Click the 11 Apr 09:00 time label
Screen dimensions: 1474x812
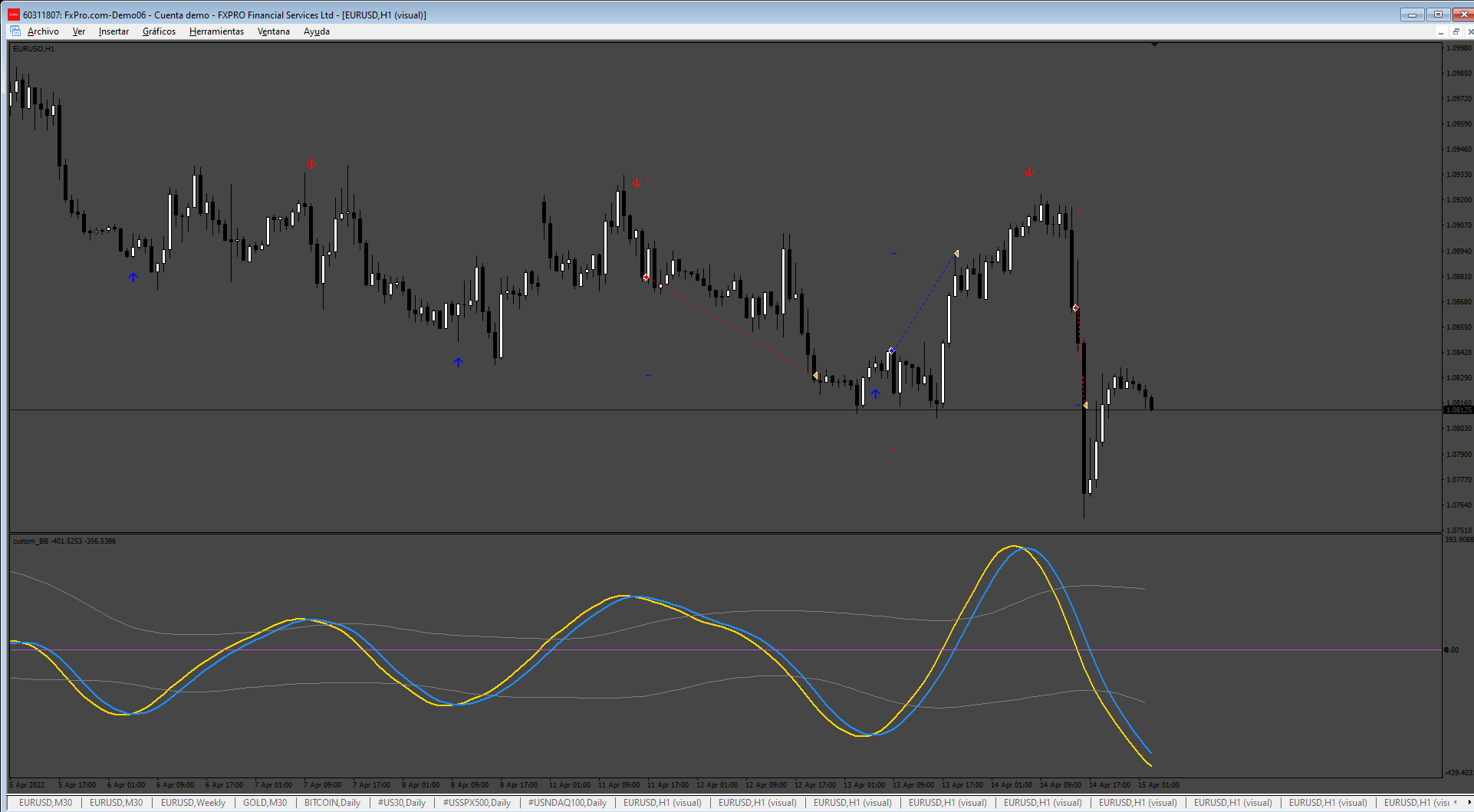coord(619,785)
